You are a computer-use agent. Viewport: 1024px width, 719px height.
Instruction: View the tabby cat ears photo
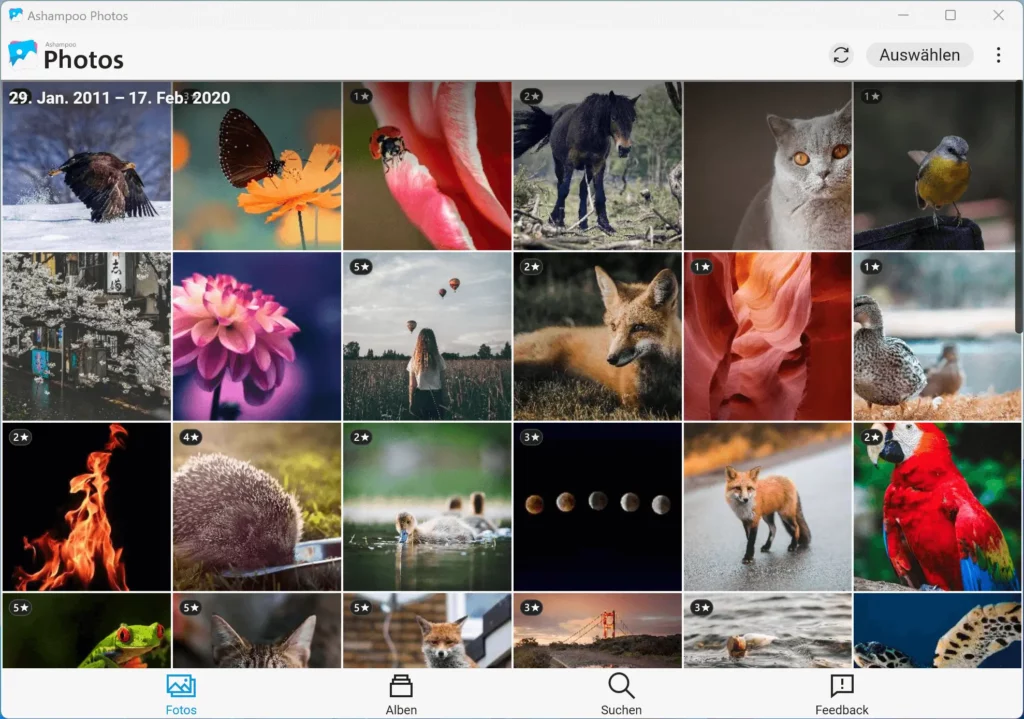pyautogui.click(x=257, y=630)
